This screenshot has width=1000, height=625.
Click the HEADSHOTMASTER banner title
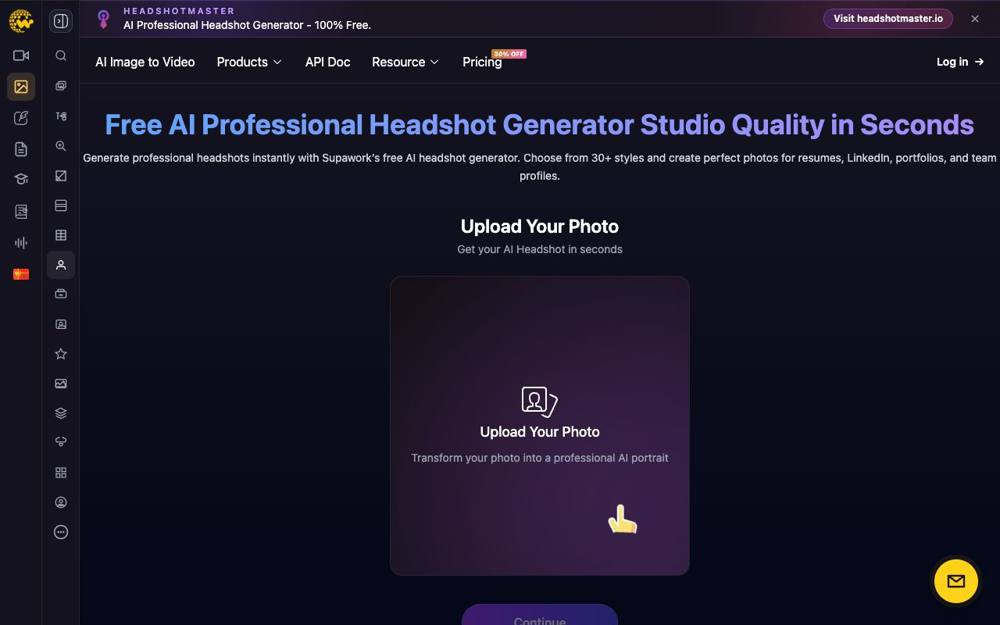coord(179,11)
